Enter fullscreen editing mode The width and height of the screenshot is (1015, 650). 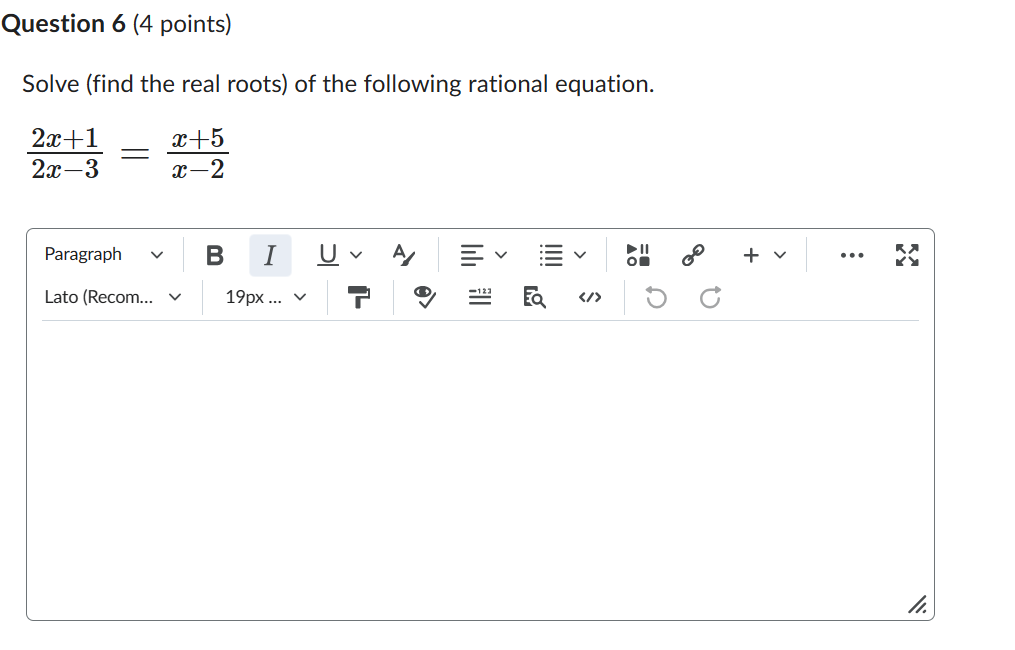[906, 255]
